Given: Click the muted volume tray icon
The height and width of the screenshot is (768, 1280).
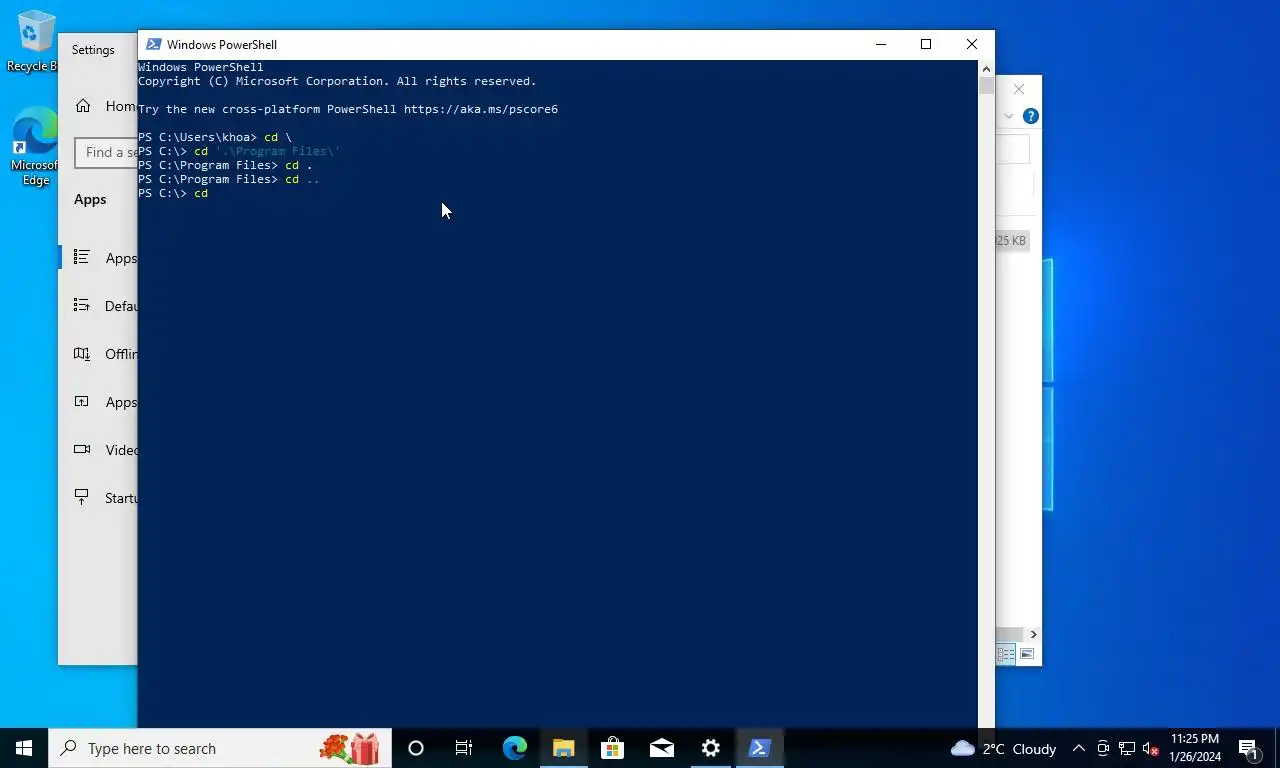Looking at the screenshot, I should [x=1151, y=748].
